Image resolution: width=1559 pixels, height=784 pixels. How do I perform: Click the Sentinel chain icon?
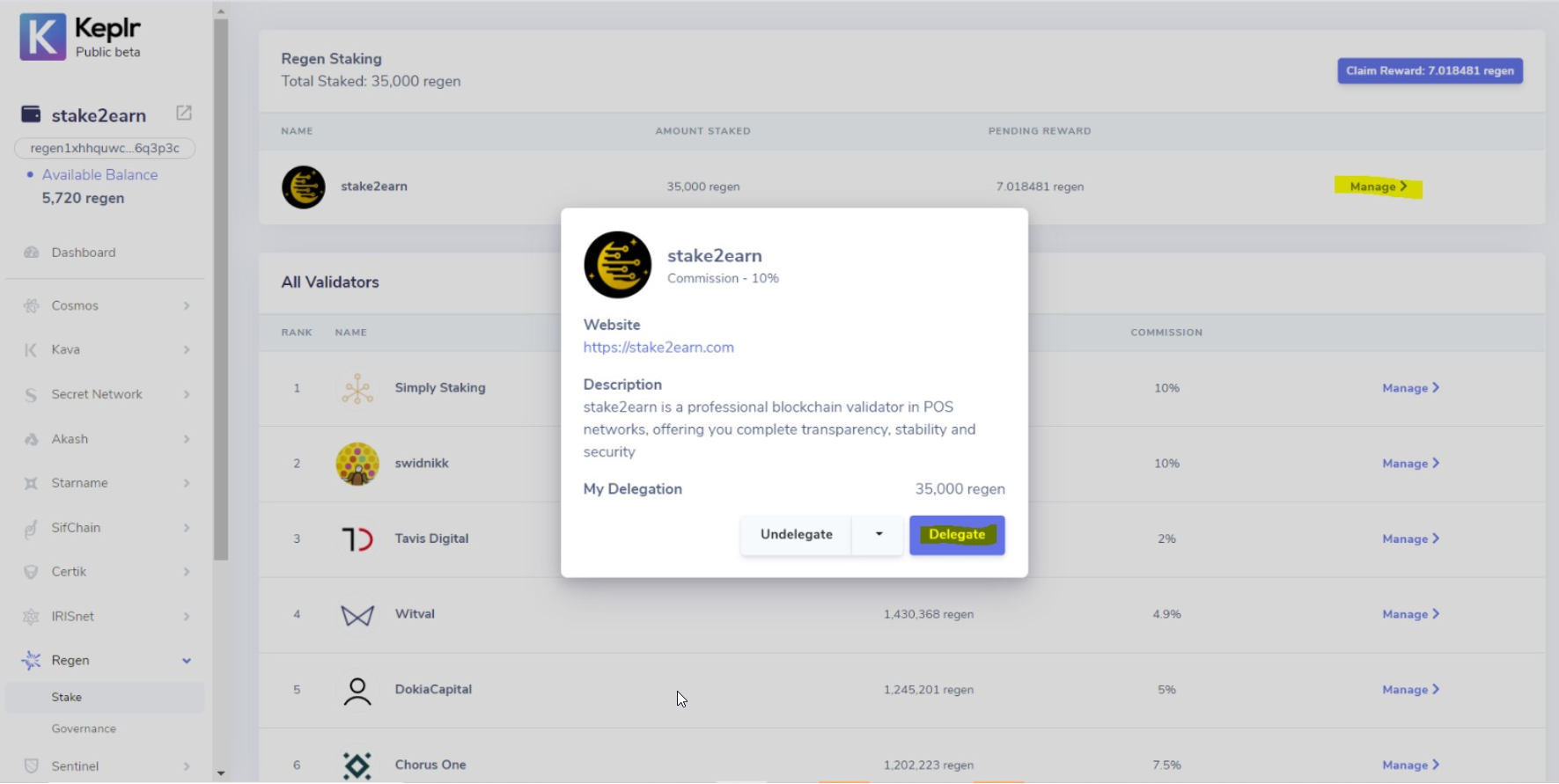[32, 766]
